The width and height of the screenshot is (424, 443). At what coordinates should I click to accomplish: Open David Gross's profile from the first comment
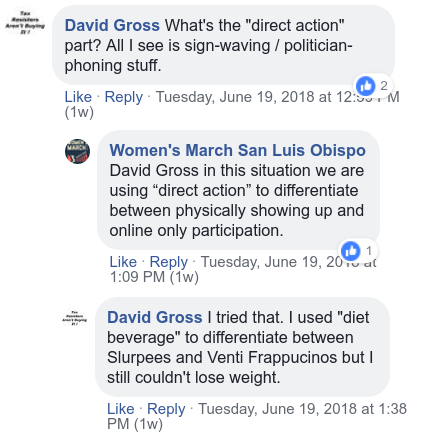pos(112,26)
